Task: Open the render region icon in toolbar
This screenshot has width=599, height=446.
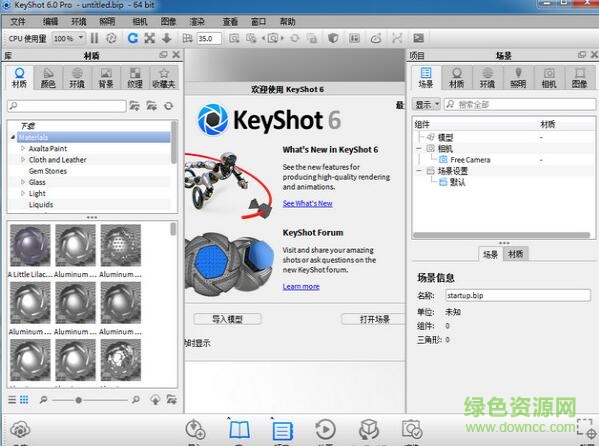Action: (355, 38)
